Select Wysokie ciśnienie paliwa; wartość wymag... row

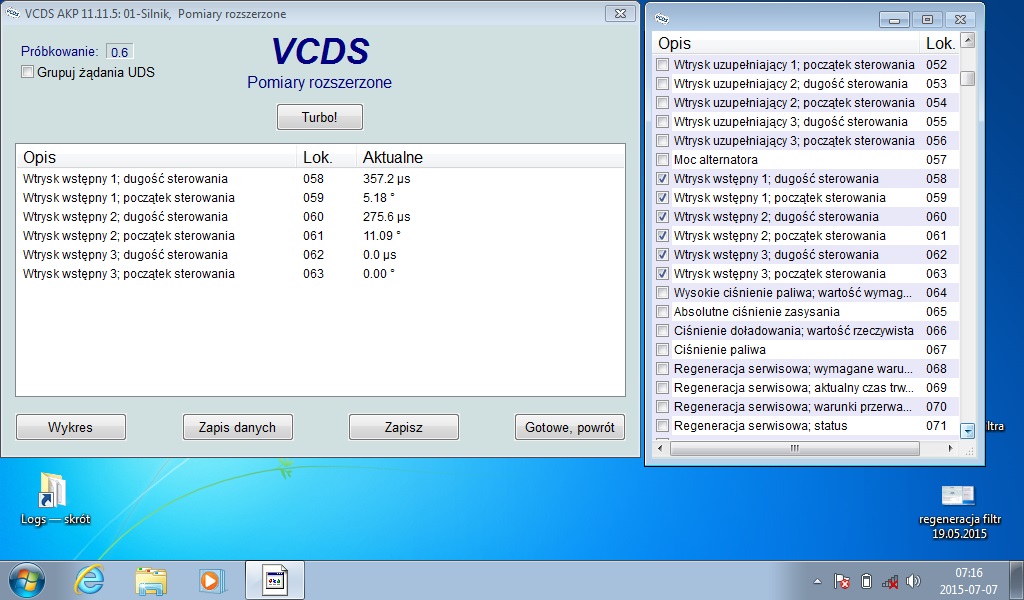coord(806,292)
